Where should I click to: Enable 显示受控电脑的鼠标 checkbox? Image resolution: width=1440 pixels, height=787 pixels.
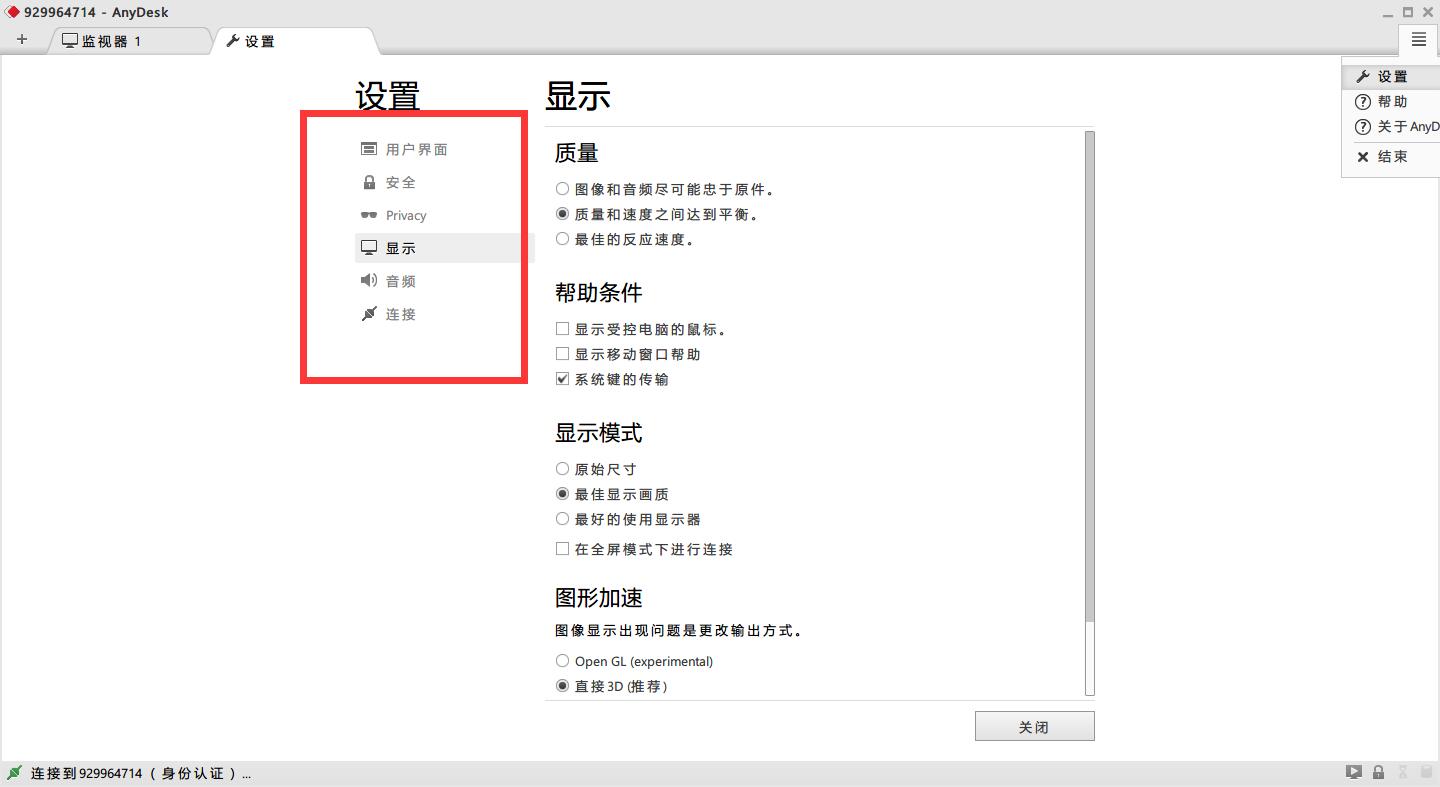coord(562,329)
